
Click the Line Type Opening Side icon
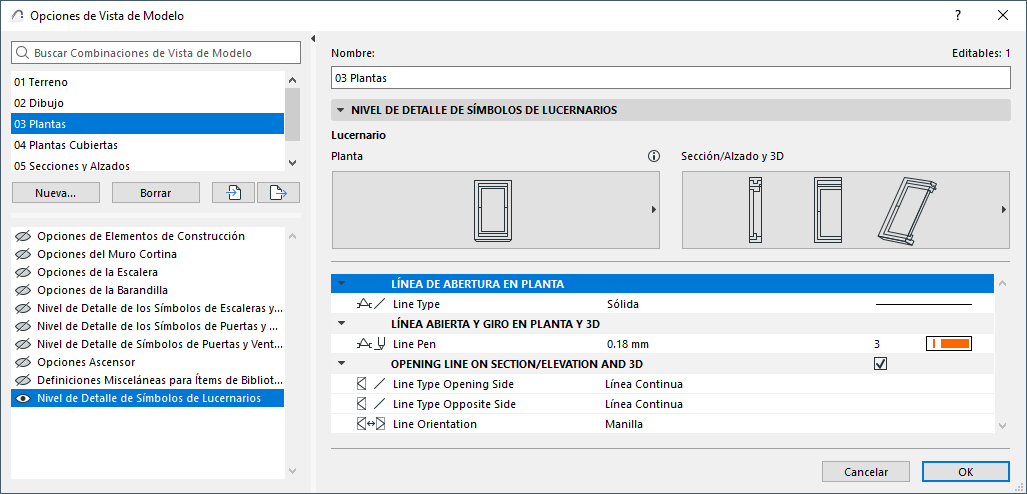pos(371,384)
